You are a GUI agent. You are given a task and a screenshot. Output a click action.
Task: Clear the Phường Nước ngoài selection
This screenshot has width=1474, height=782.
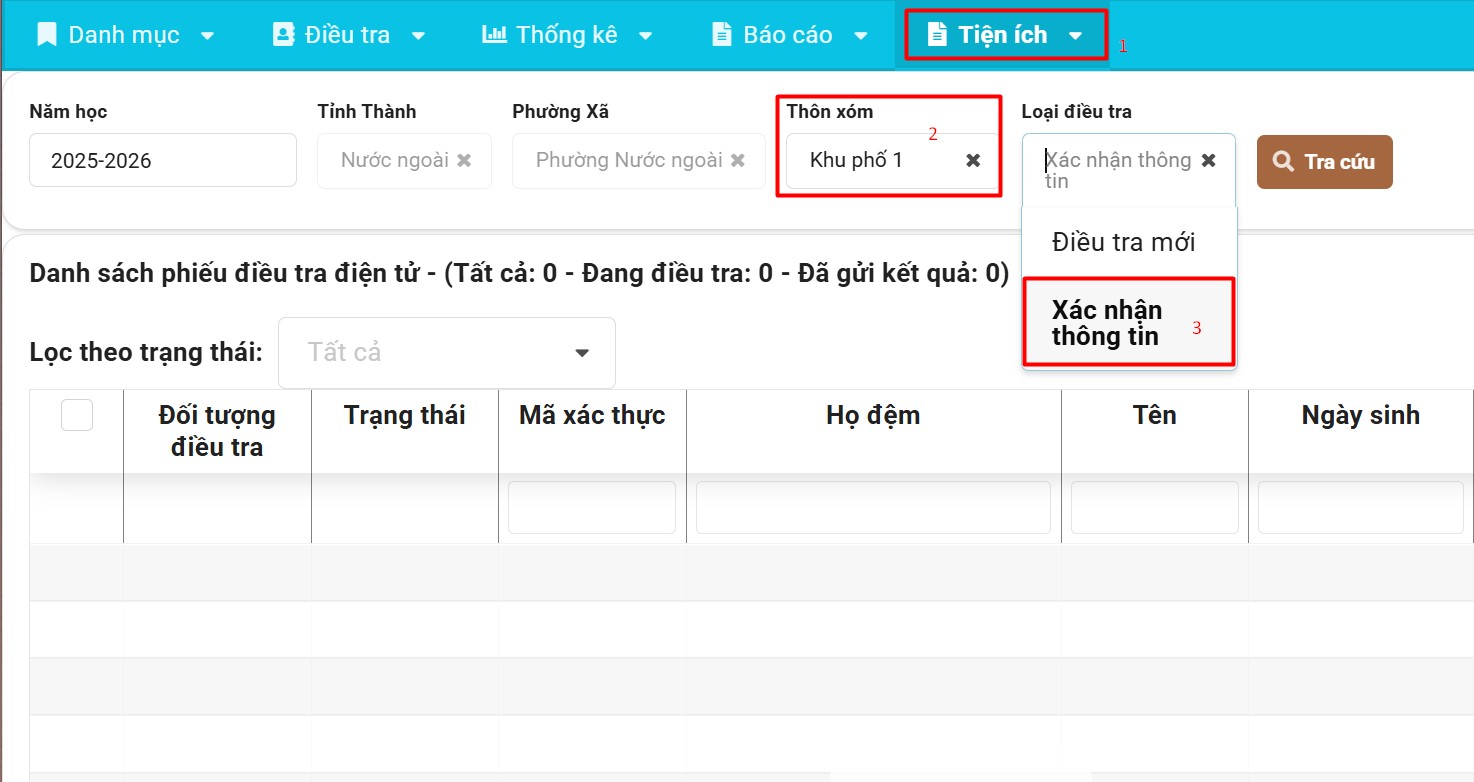pyautogui.click(x=738, y=161)
